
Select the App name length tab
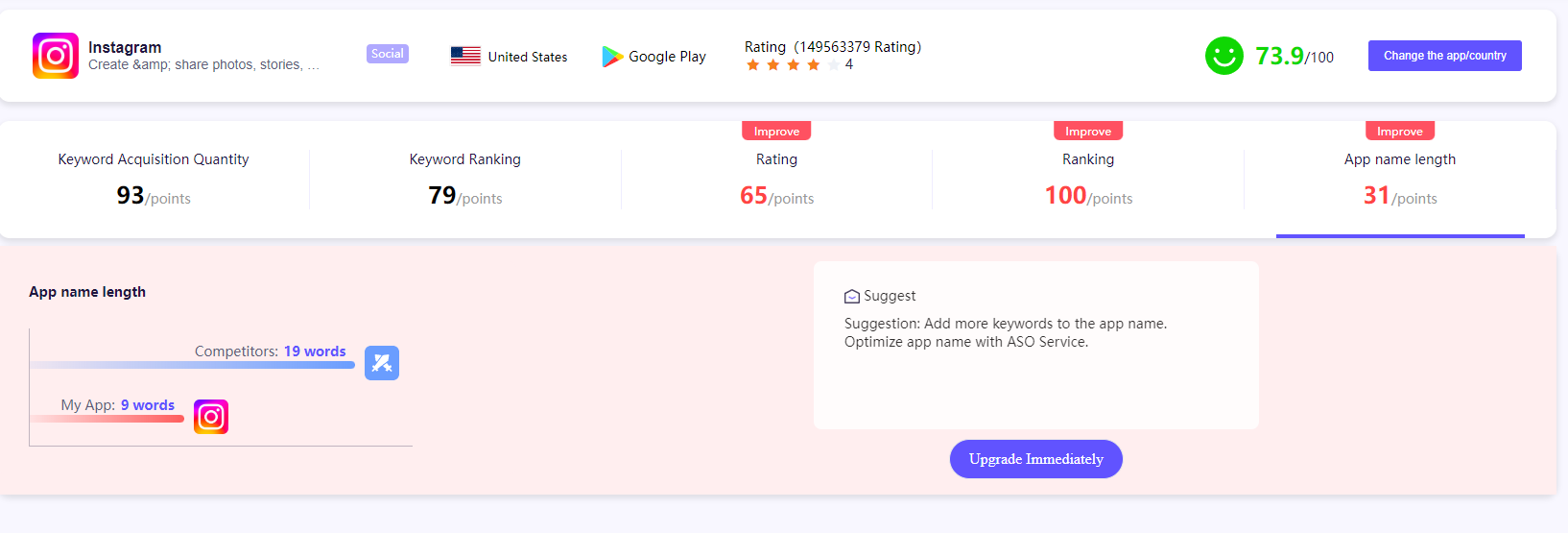(1400, 180)
